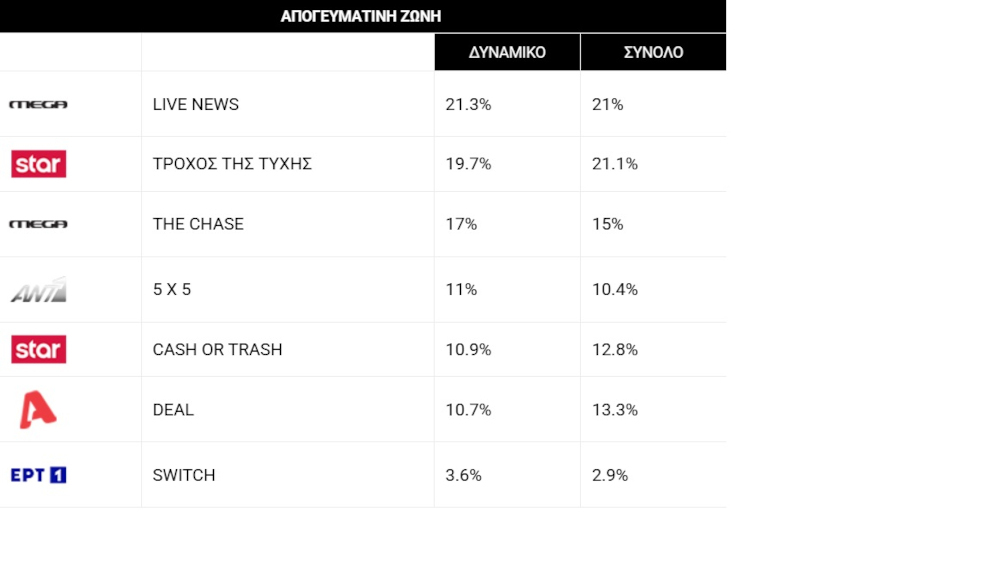Viewport: 1000px width, 567px height.
Task: Click the 21.3% ΔΥΝΑΜΙΚΟ value for LIVE NEWS
Action: click(468, 105)
